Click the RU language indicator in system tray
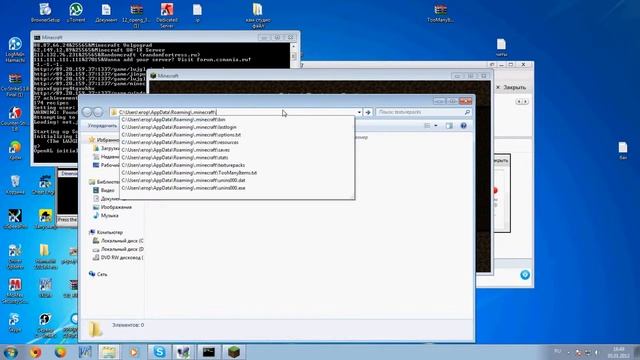This screenshot has height=360, width=640. coord(558,351)
